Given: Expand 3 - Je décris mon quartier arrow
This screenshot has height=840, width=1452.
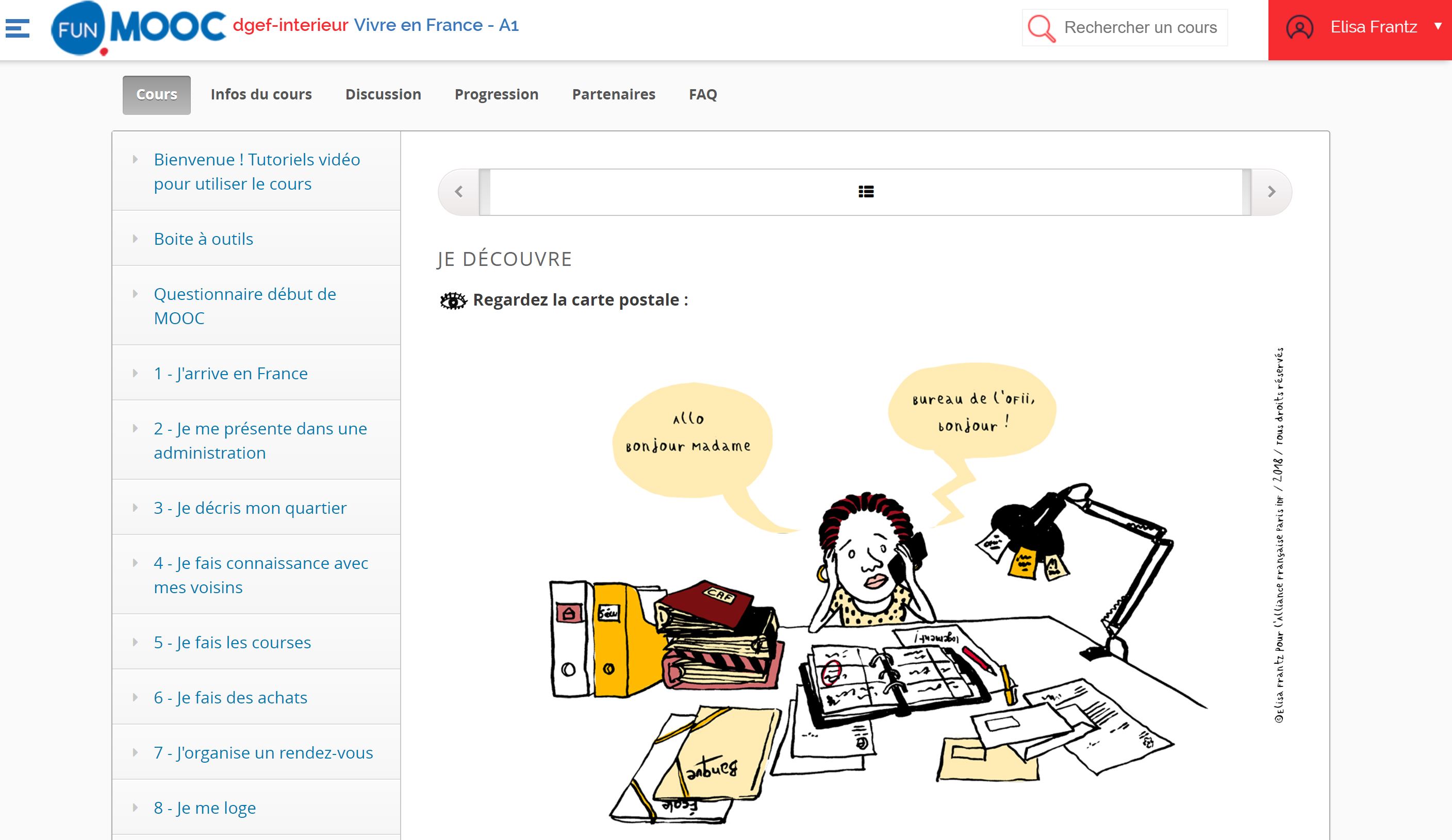Looking at the screenshot, I should coord(136,508).
